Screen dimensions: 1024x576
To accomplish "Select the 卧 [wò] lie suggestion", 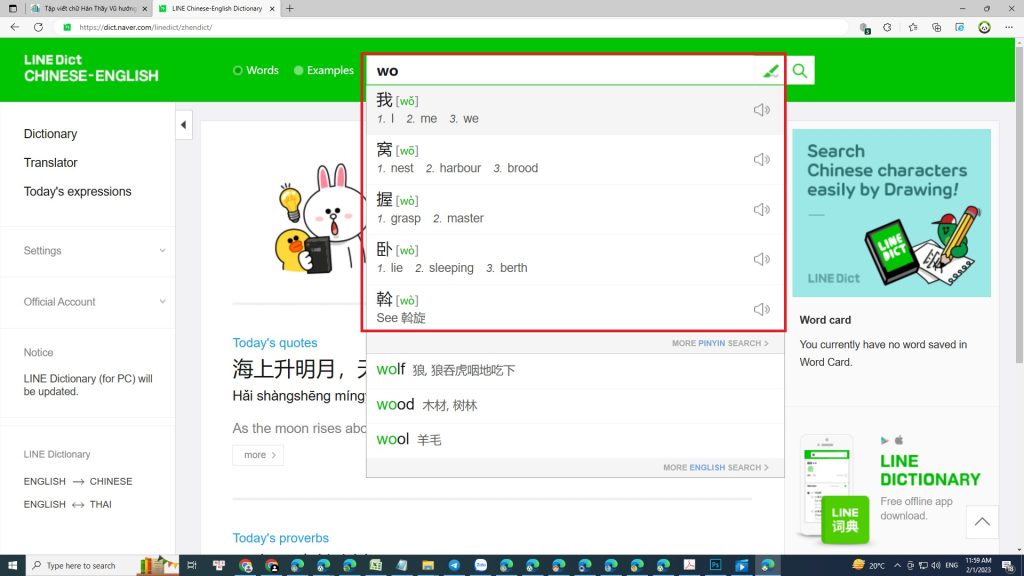I will pyautogui.click(x=574, y=259).
